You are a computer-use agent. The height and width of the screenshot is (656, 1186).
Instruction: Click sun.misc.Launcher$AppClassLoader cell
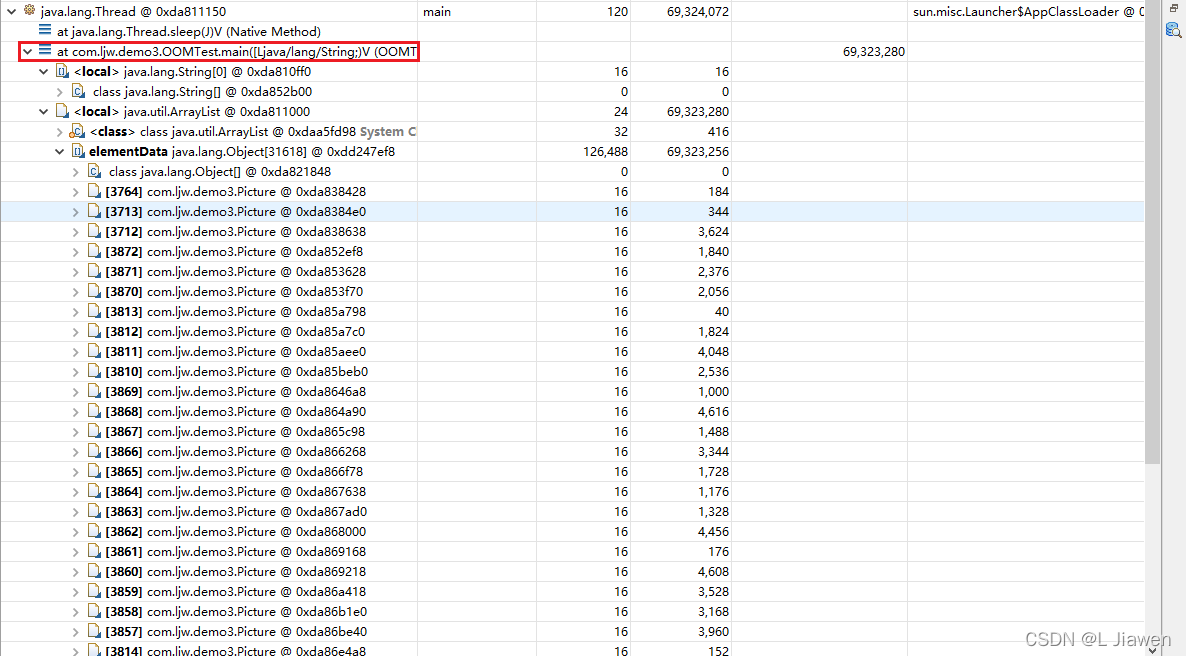pos(1028,12)
